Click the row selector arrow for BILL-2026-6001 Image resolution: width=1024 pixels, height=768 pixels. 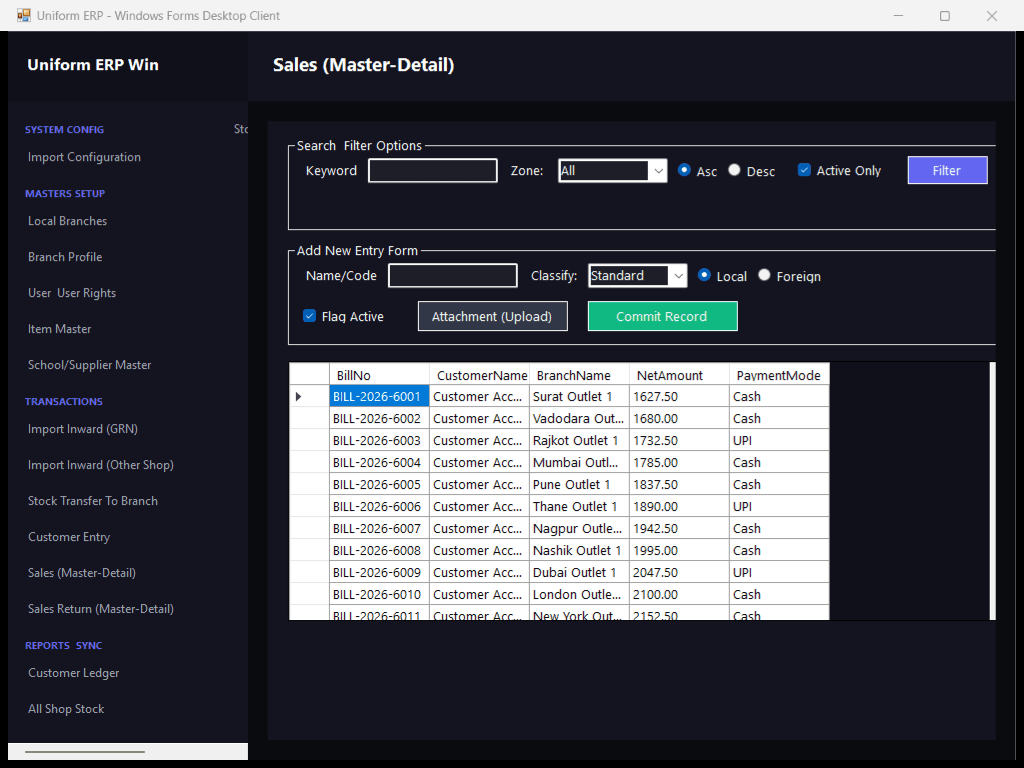point(298,396)
